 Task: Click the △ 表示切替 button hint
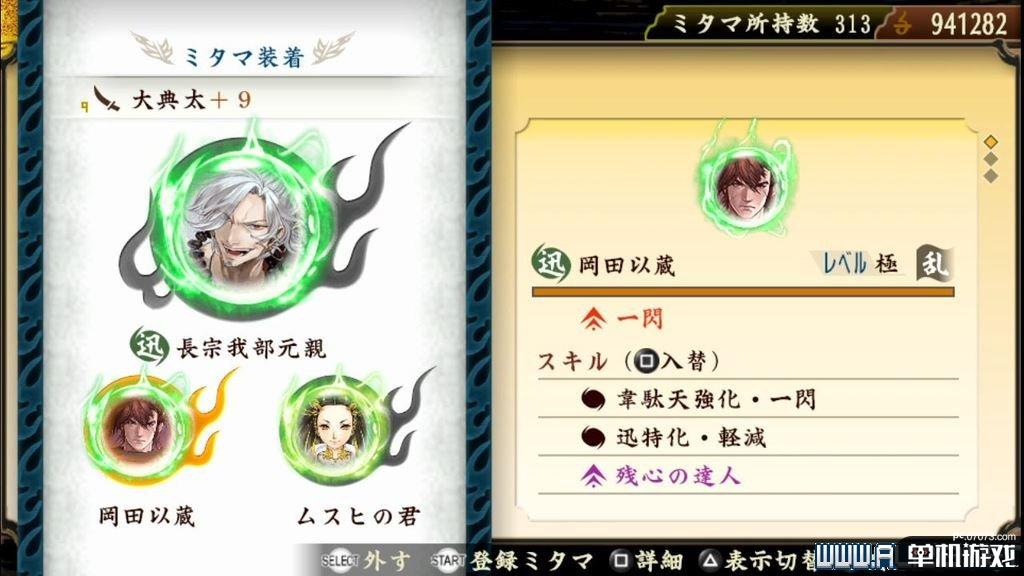click(x=759, y=560)
